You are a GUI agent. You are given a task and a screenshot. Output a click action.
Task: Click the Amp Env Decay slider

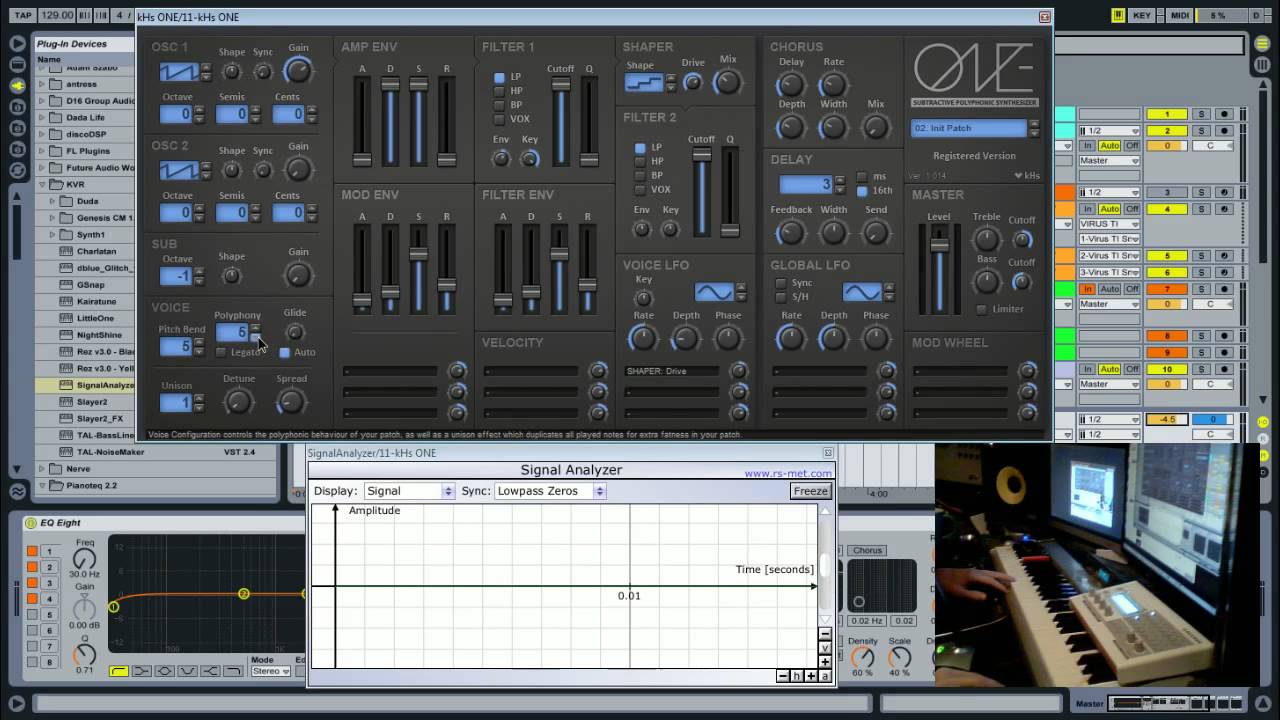[x=390, y=122]
